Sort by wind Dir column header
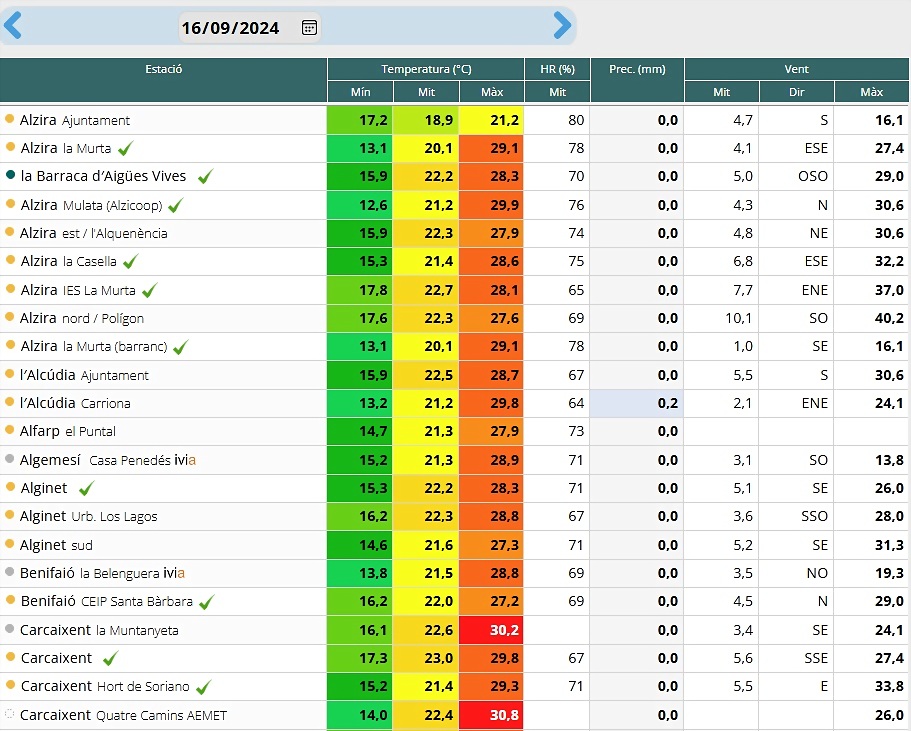911x731 pixels. pyautogui.click(x=797, y=92)
